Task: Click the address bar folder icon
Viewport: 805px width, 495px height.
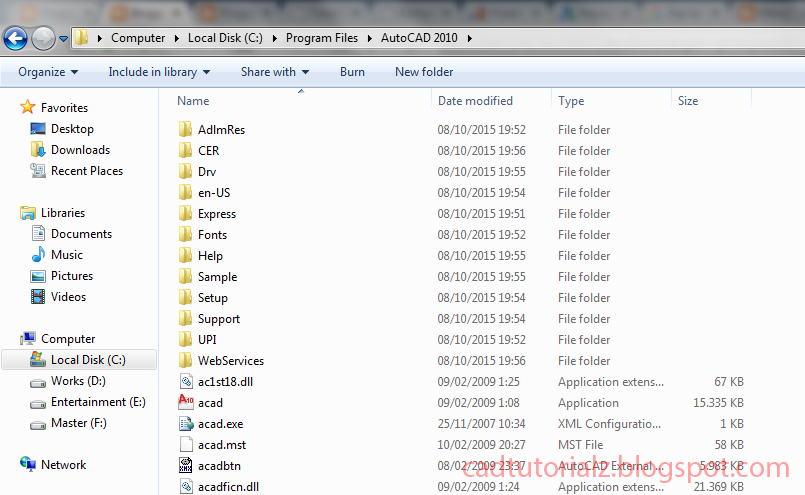Action: (82, 37)
